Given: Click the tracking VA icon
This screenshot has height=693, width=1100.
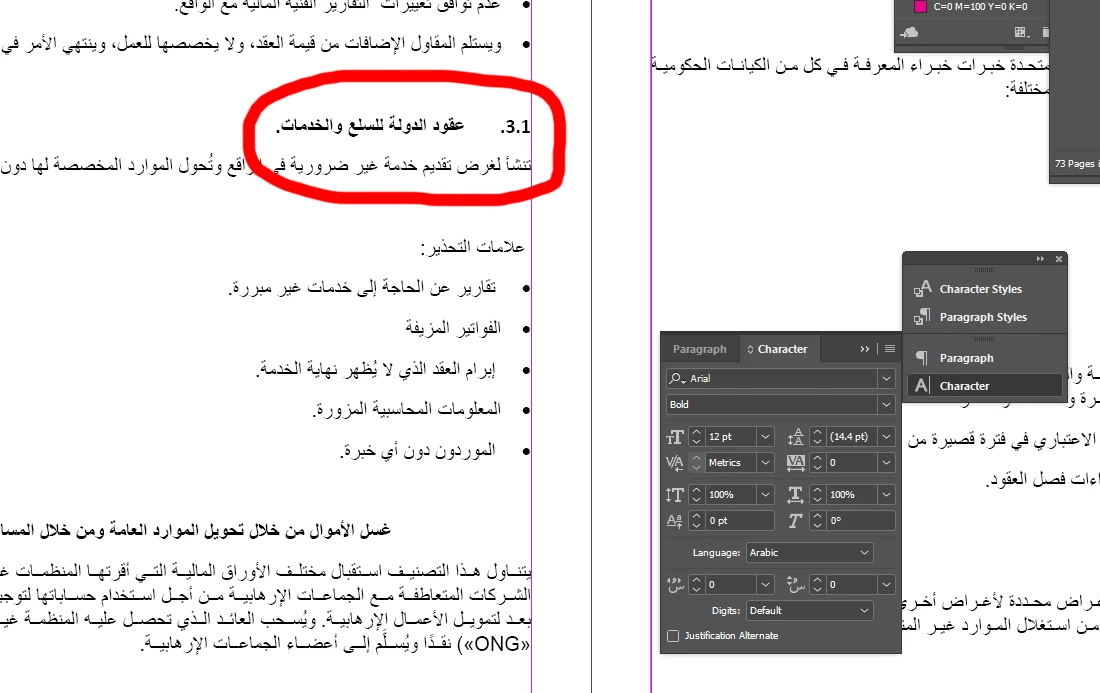Looking at the screenshot, I should [796, 462].
